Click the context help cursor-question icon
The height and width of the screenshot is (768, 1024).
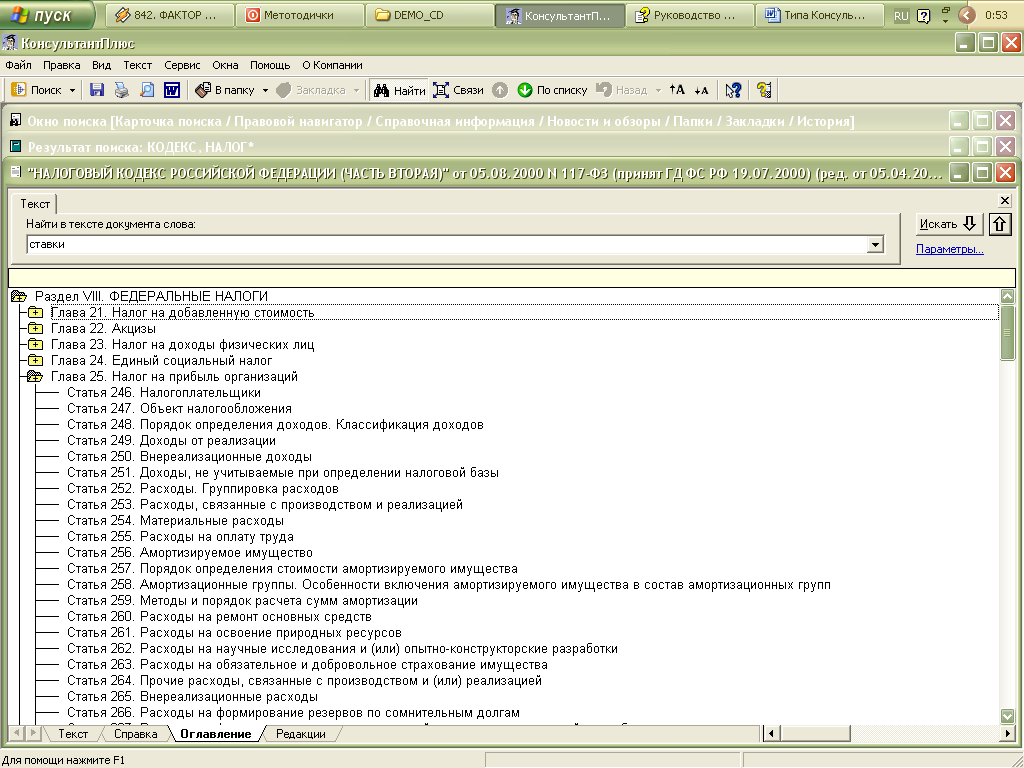pyautogui.click(x=733, y=90)
